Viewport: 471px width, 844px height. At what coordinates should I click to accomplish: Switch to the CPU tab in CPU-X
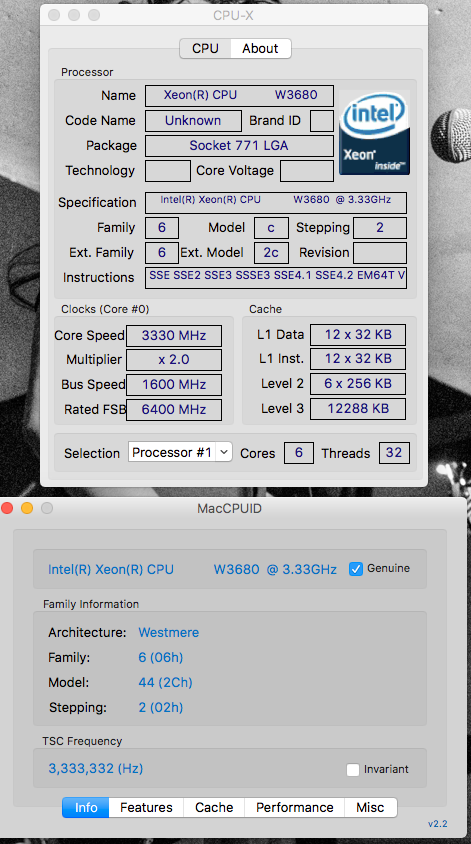[205, 48]
